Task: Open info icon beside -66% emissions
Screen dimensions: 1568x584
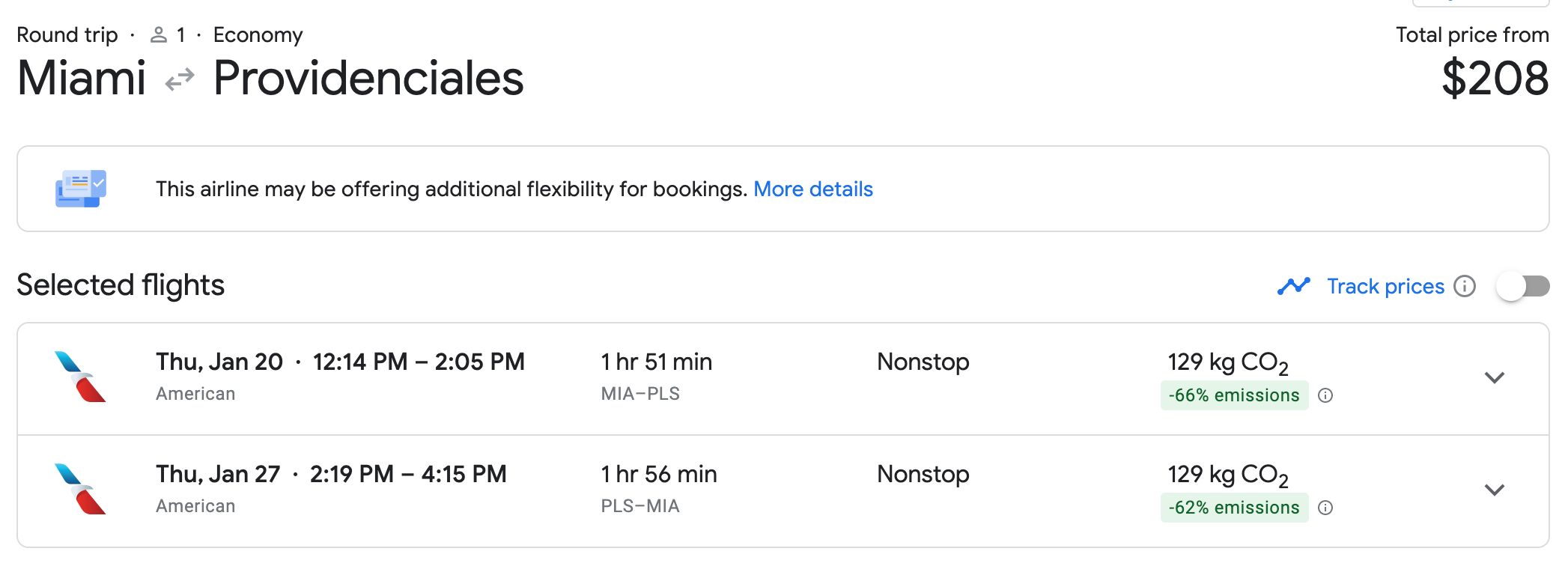Action: [x=1325, y=395]
